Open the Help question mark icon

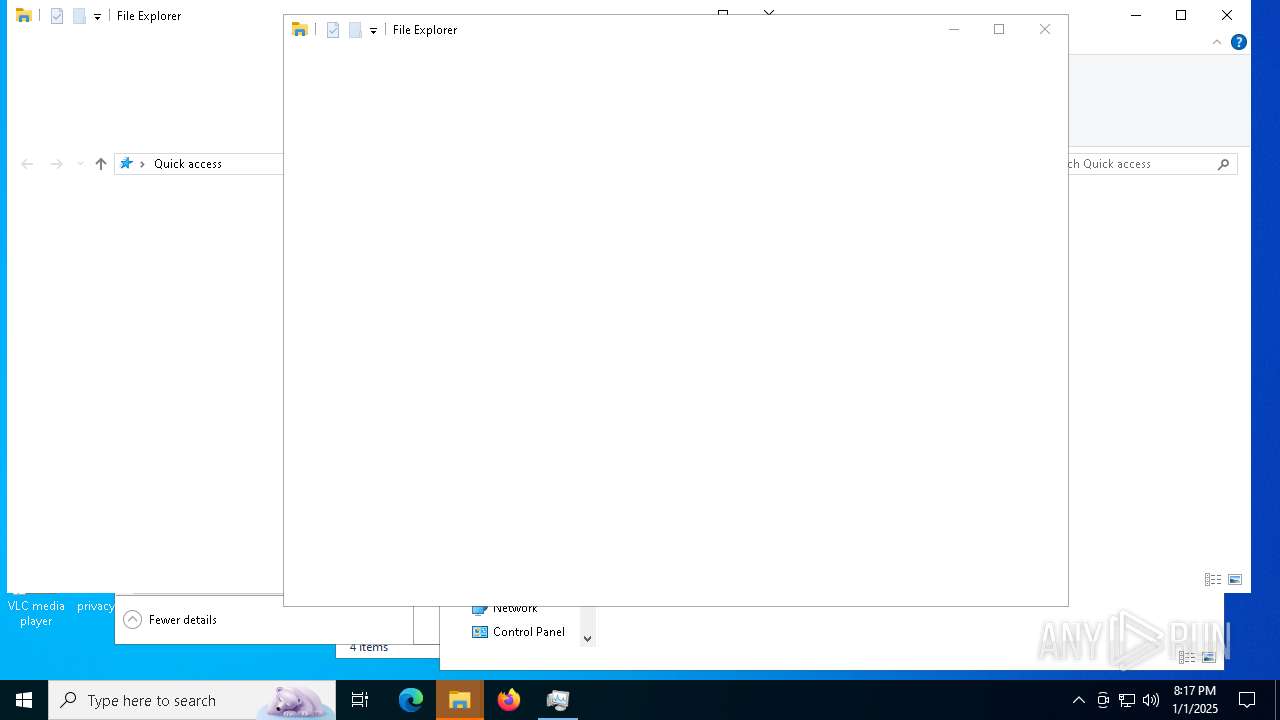[x=1239, y=42]
